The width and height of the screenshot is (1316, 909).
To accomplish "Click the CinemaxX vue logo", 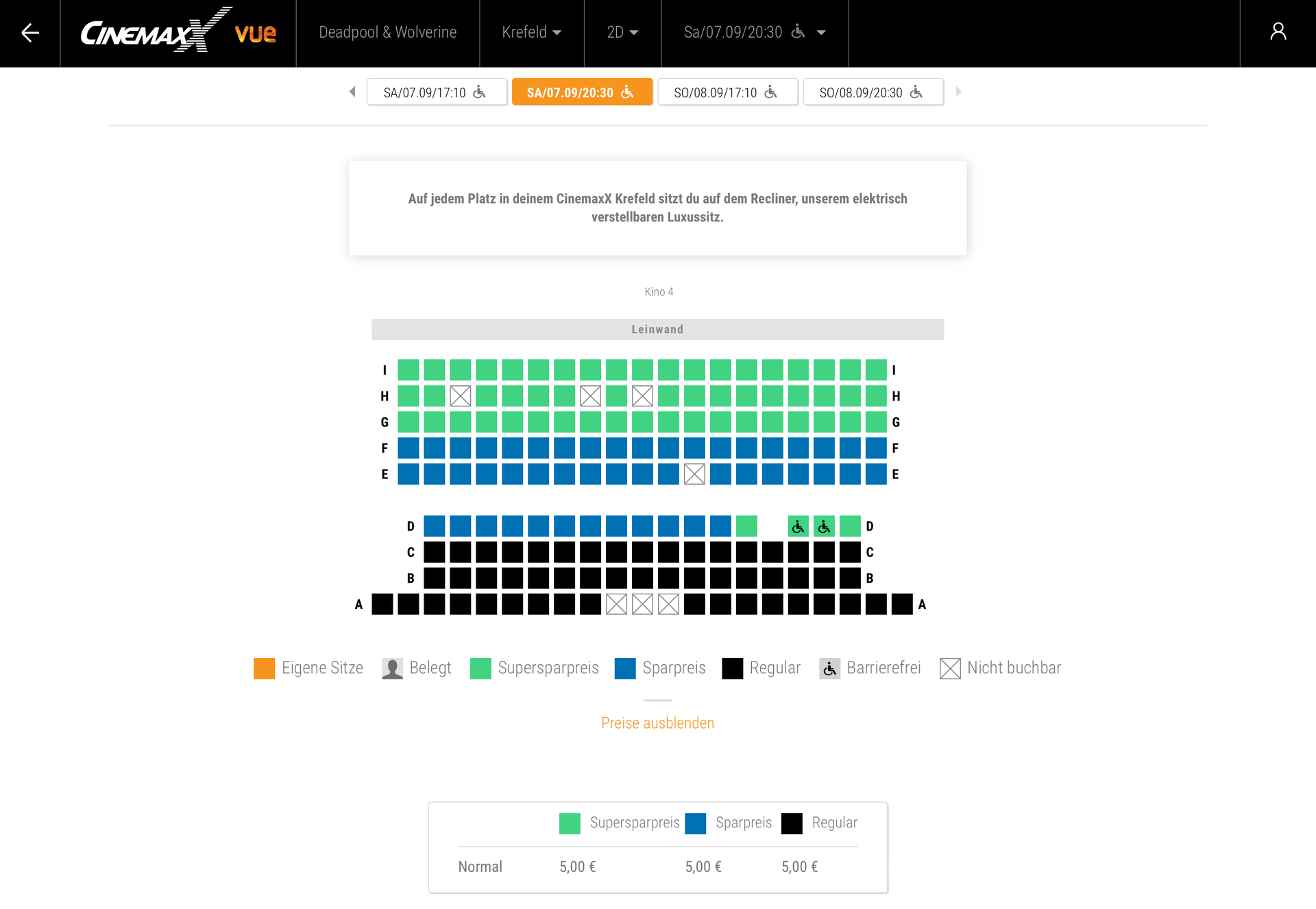I will 178,32.
